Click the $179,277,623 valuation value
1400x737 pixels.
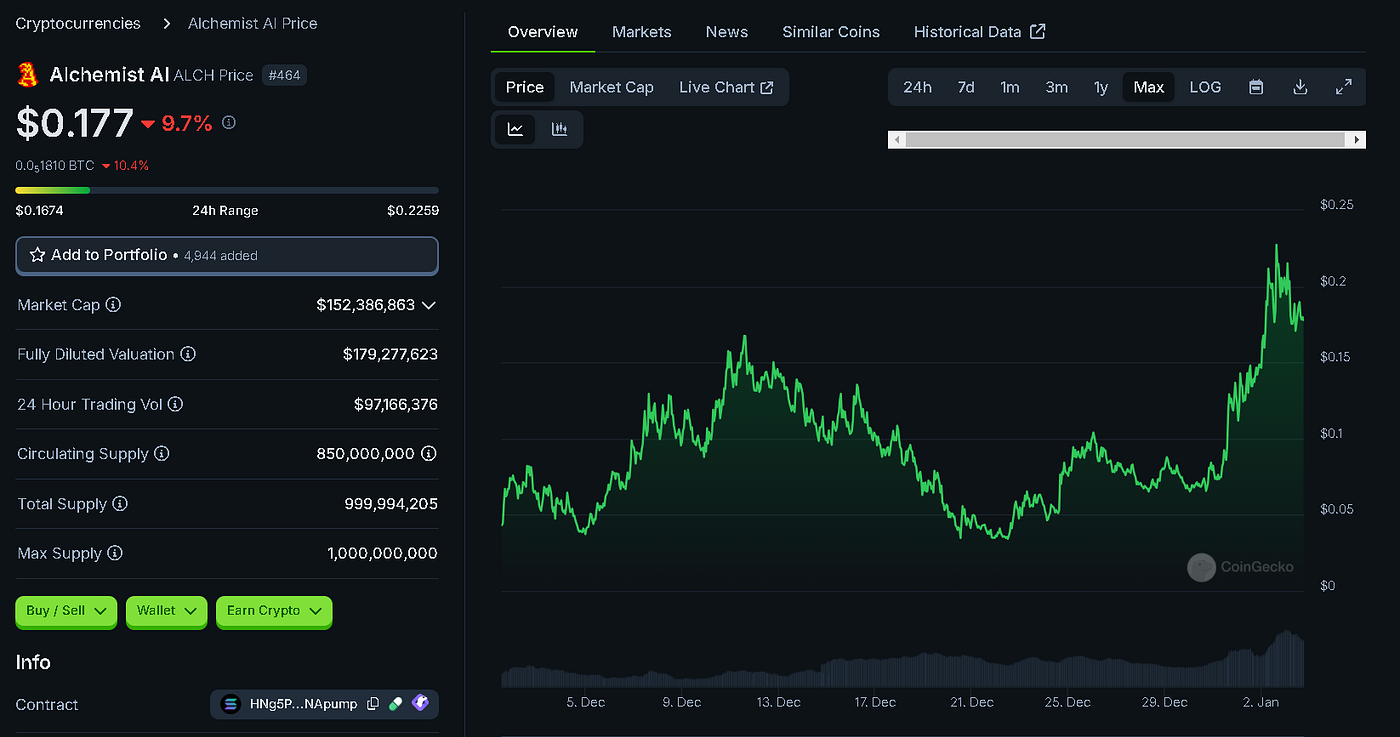pyautogui.click(x=390, y=354)
